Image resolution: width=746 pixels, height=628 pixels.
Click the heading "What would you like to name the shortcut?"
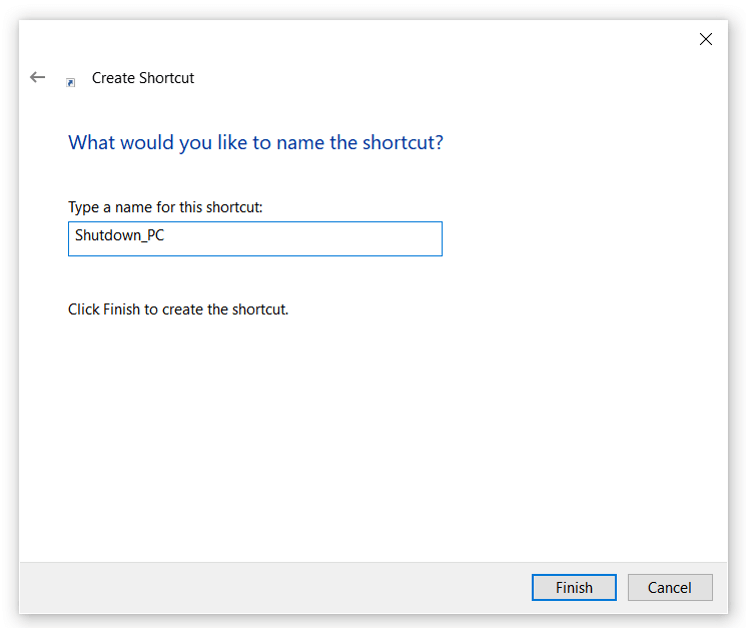pyautogui.click(x=255, y=142)
